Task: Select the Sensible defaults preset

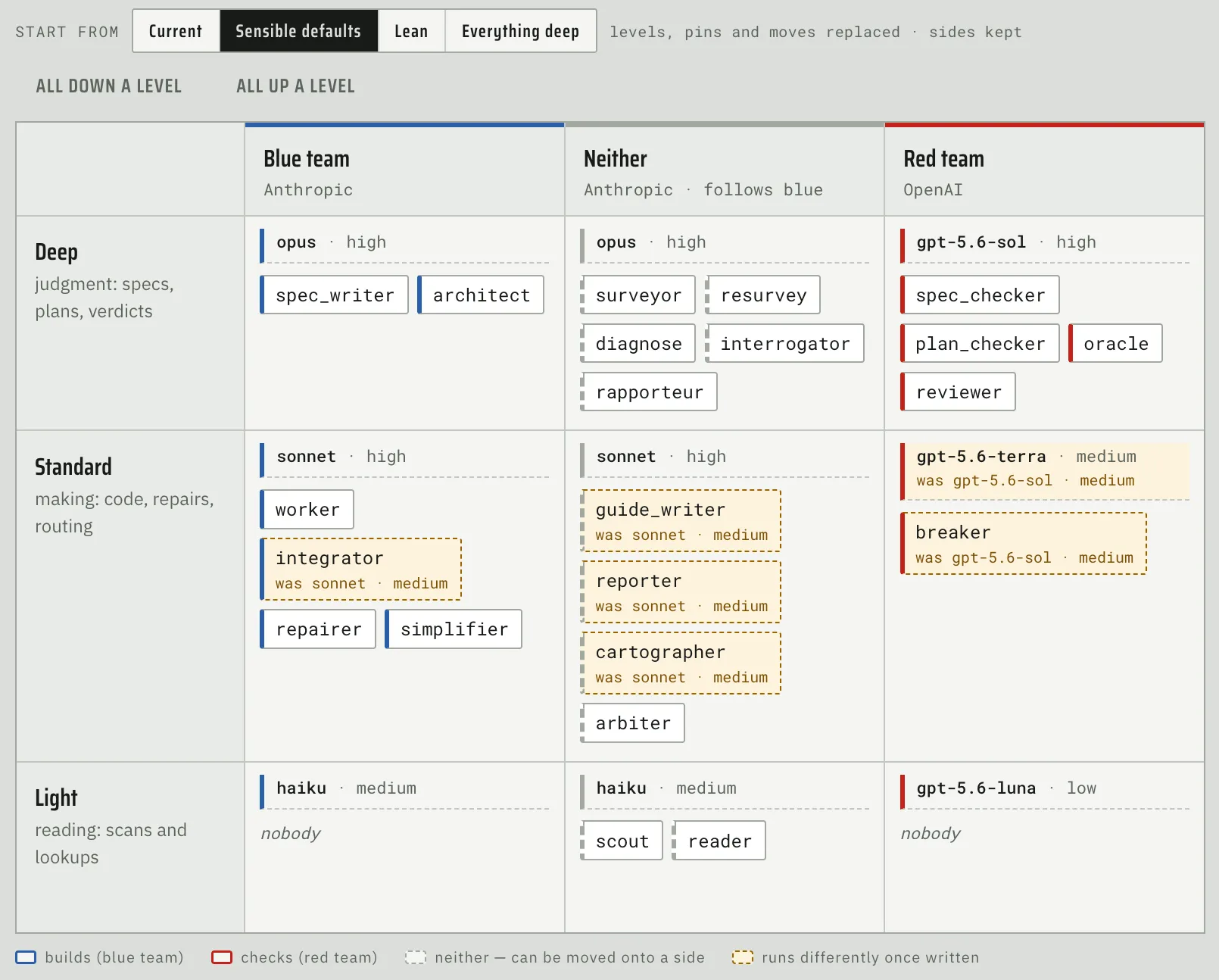Action: click(x=298, y=31)
